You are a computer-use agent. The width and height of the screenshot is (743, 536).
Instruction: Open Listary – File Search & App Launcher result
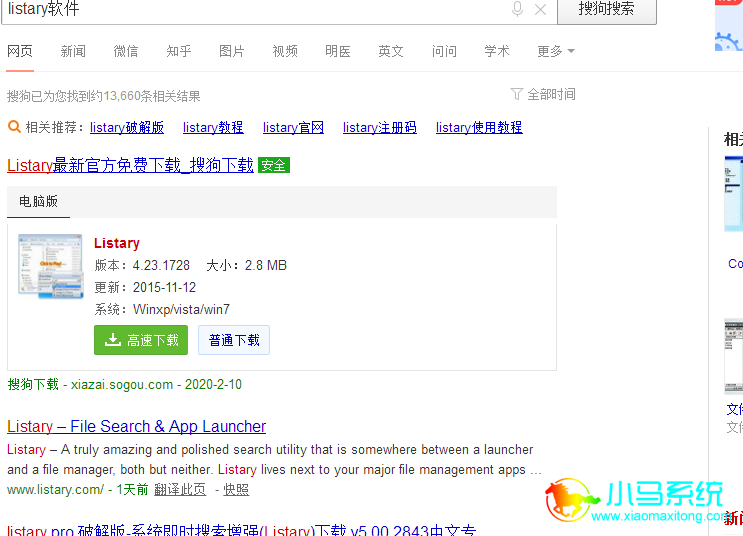click(136, 427)
